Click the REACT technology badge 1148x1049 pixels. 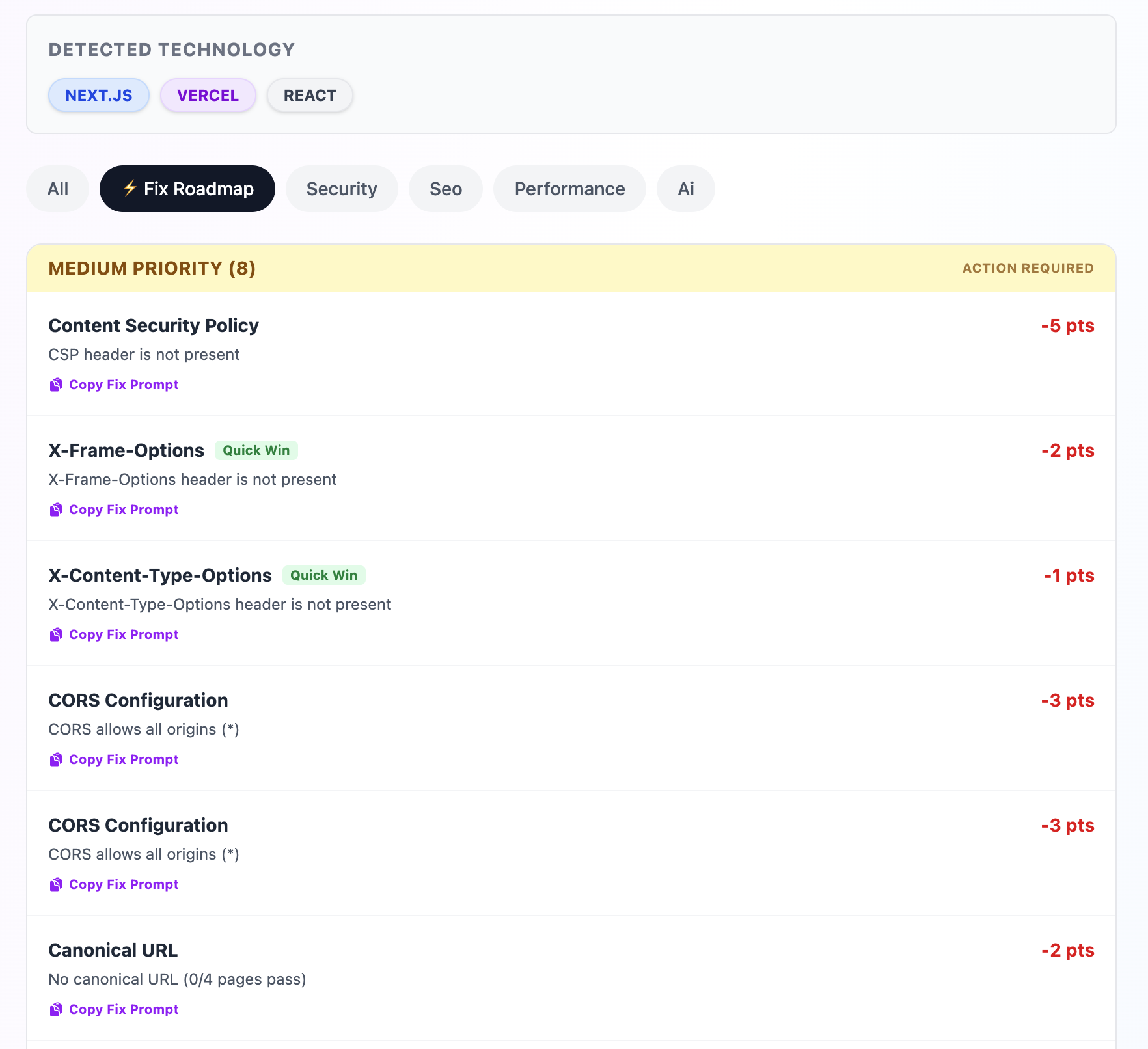tap(309, 95)
